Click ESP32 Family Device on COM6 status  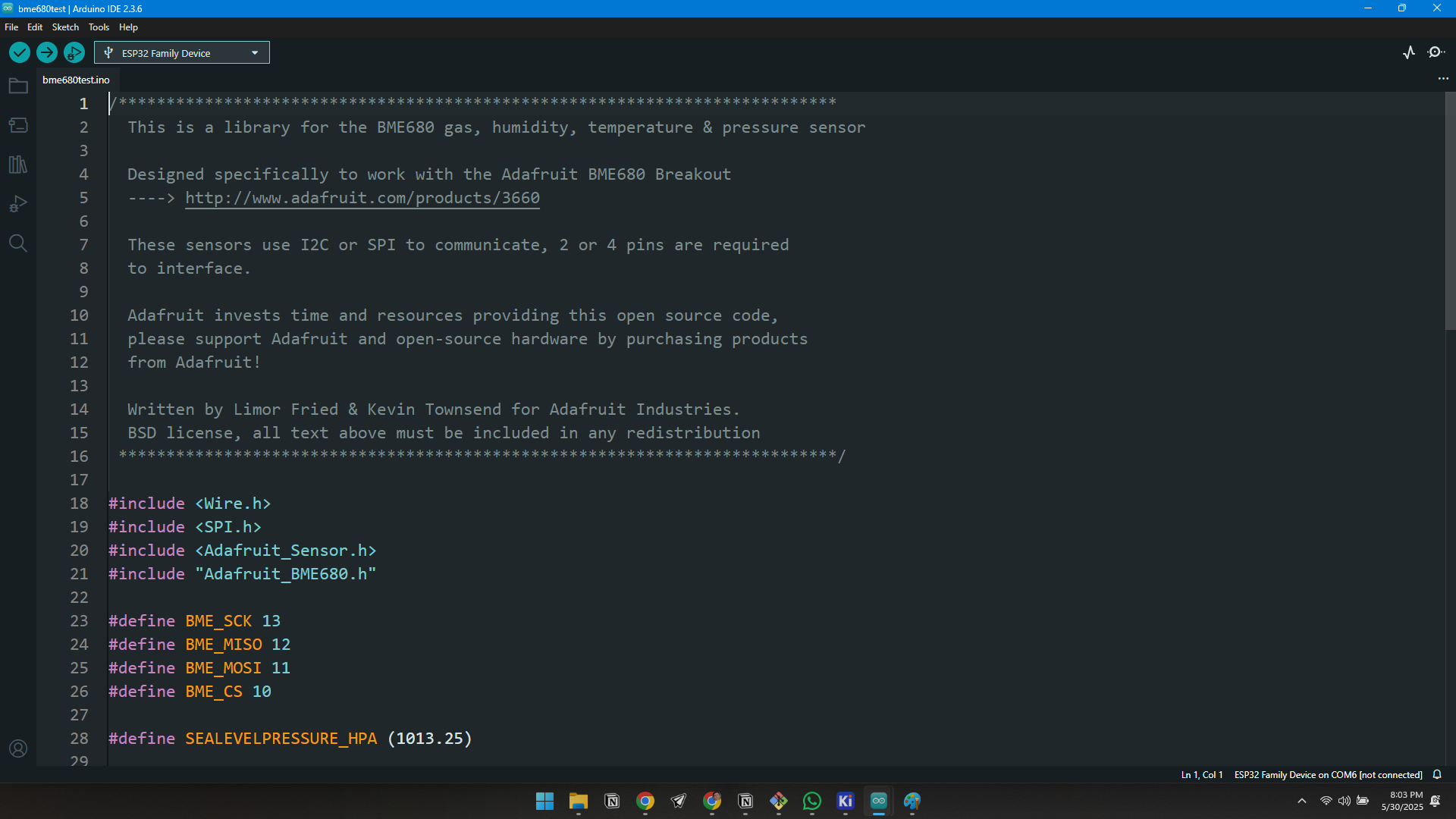[x=1328, y=774]
